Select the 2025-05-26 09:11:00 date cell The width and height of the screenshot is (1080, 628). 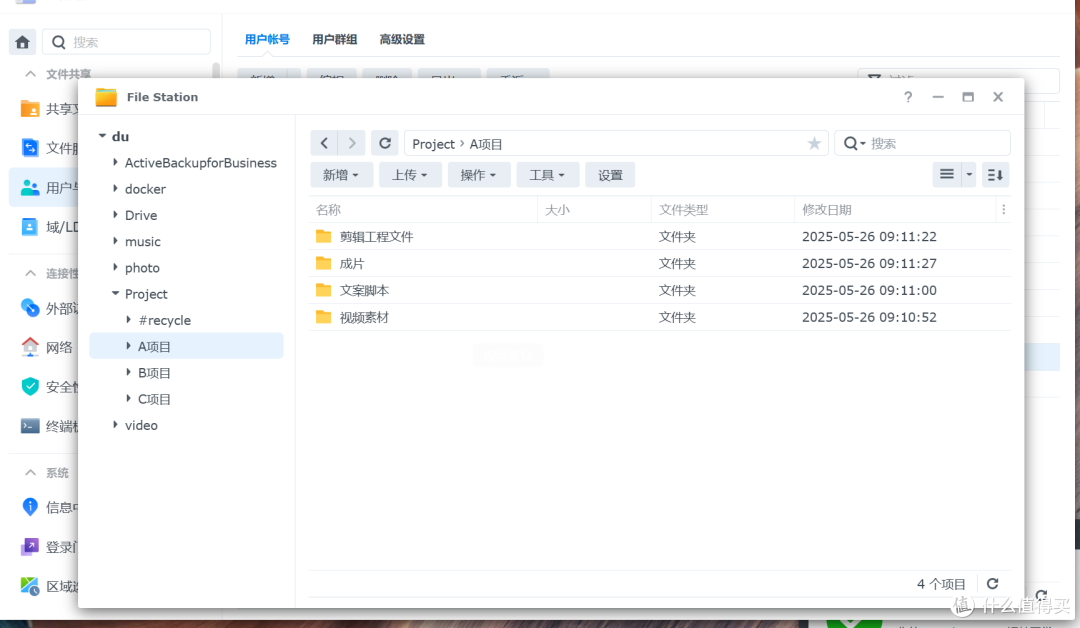[x=869, y=290]
